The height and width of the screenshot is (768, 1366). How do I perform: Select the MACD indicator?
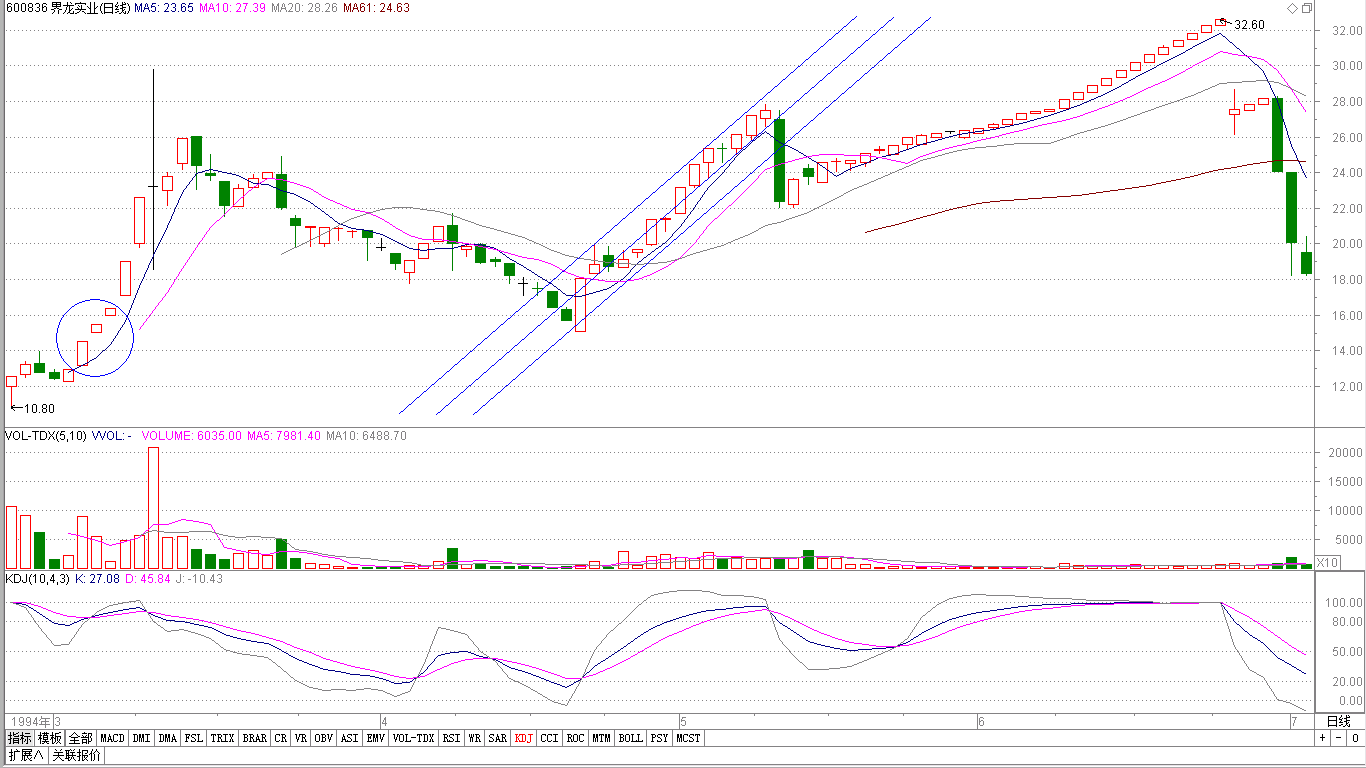pos(113,738)
